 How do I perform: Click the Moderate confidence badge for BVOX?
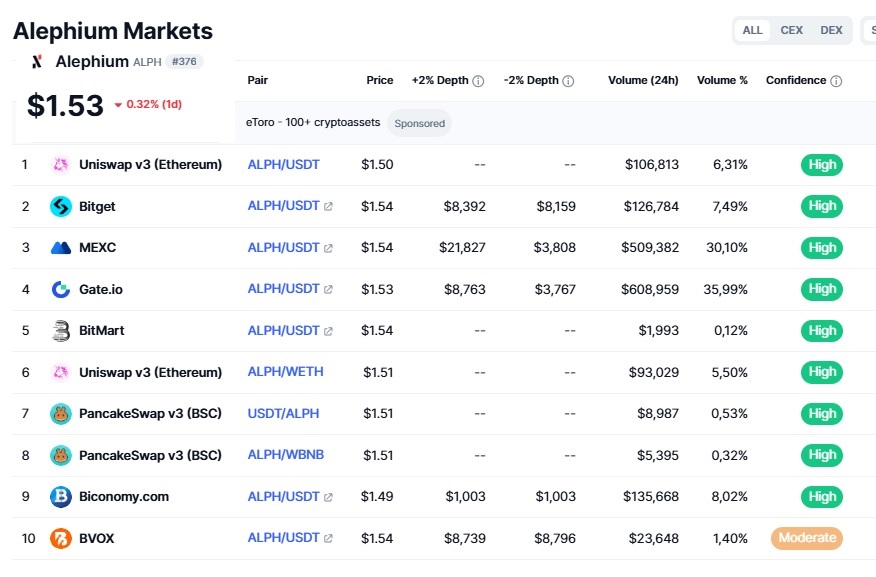[807, 538]
